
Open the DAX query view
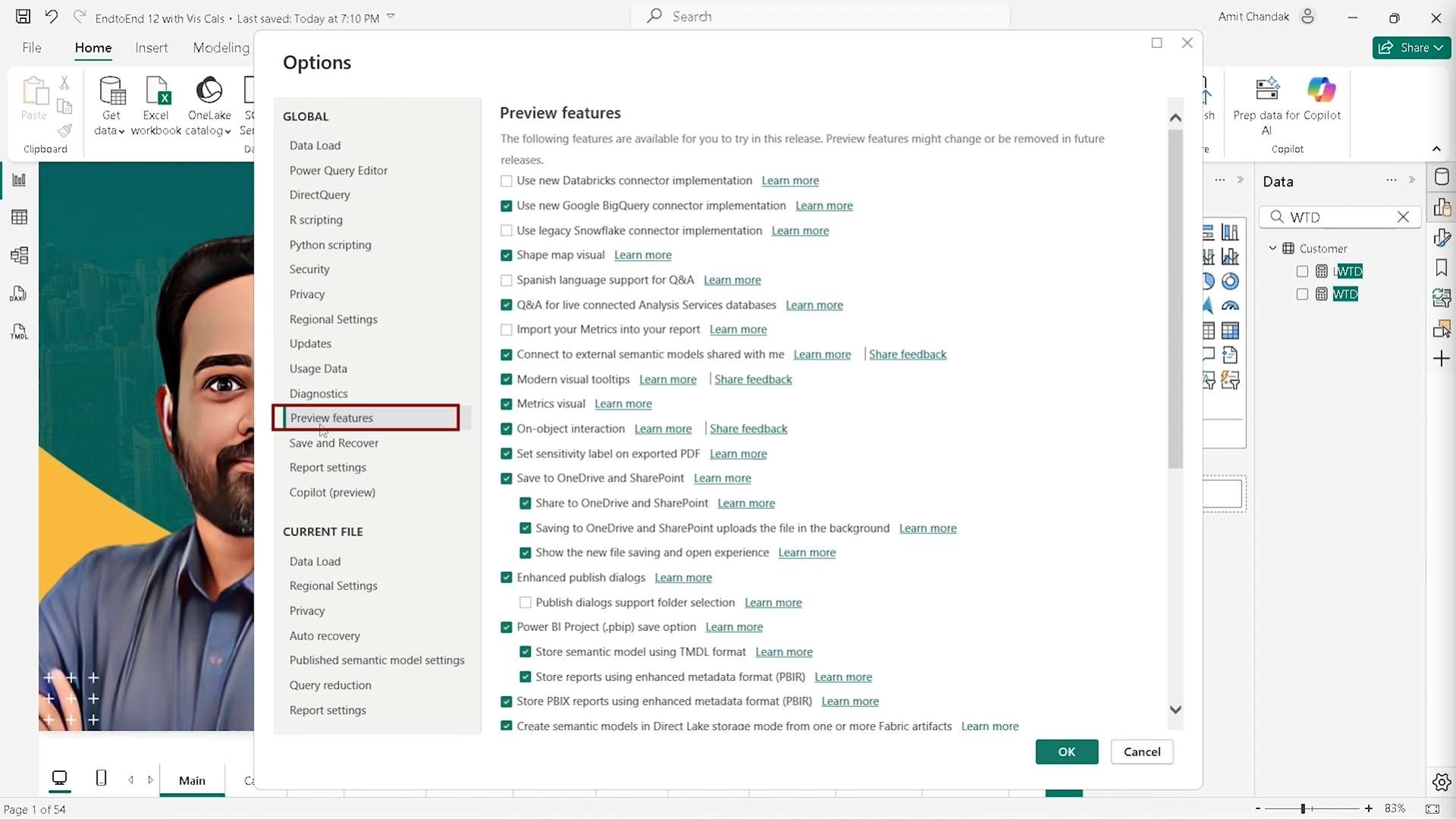point(19,294)
